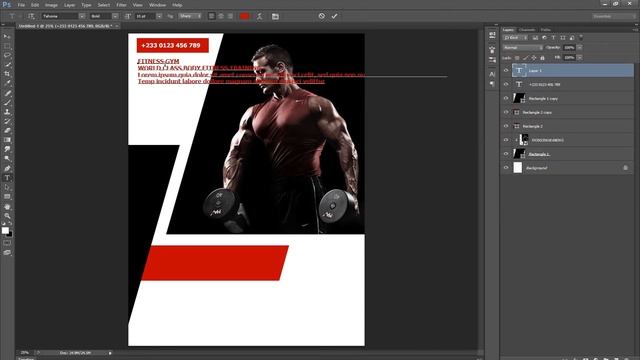
Task: Click the foreground color swatch
Action: coord(5,230)
